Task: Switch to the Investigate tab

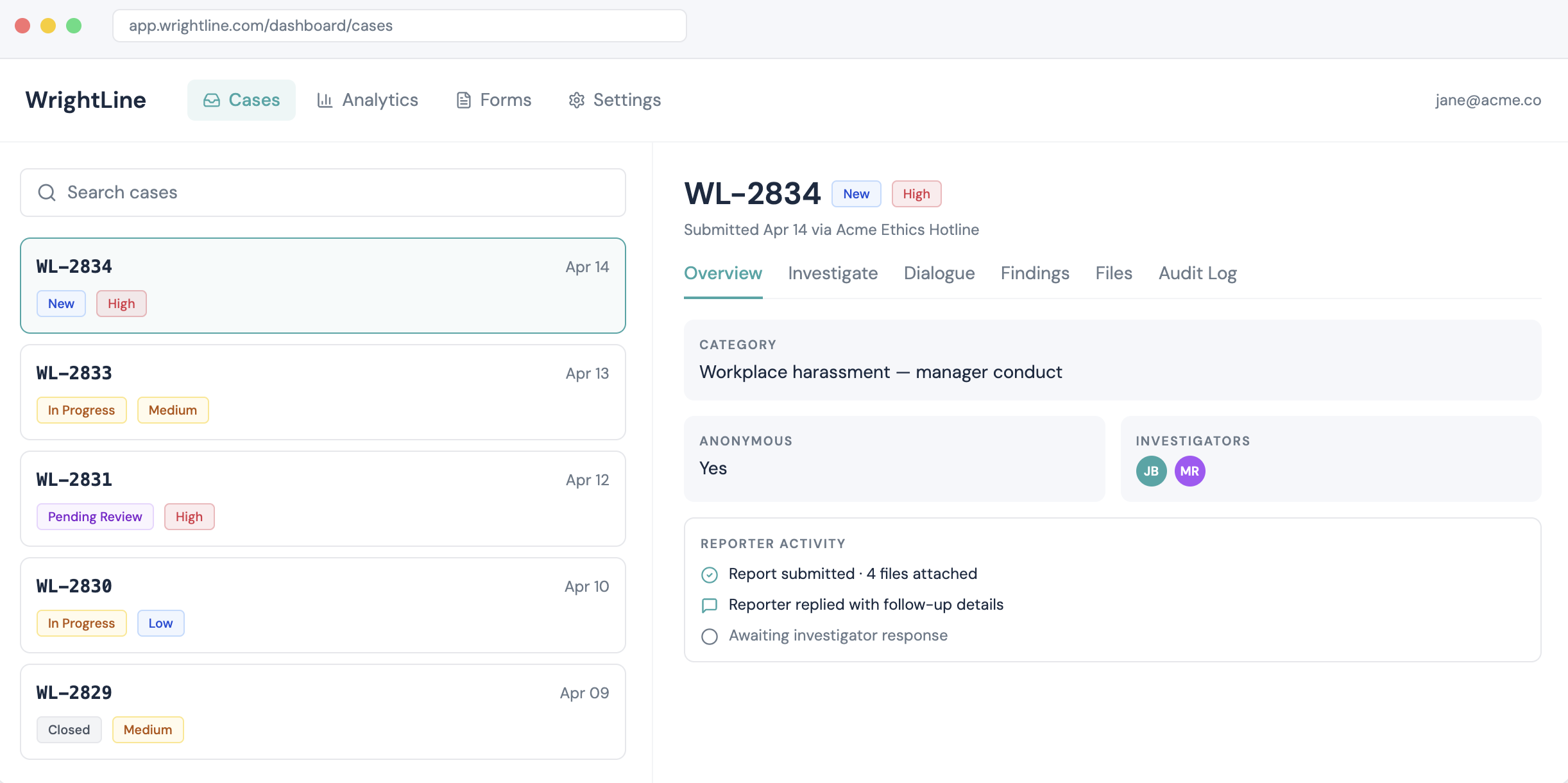Action: tap(833, 273)
